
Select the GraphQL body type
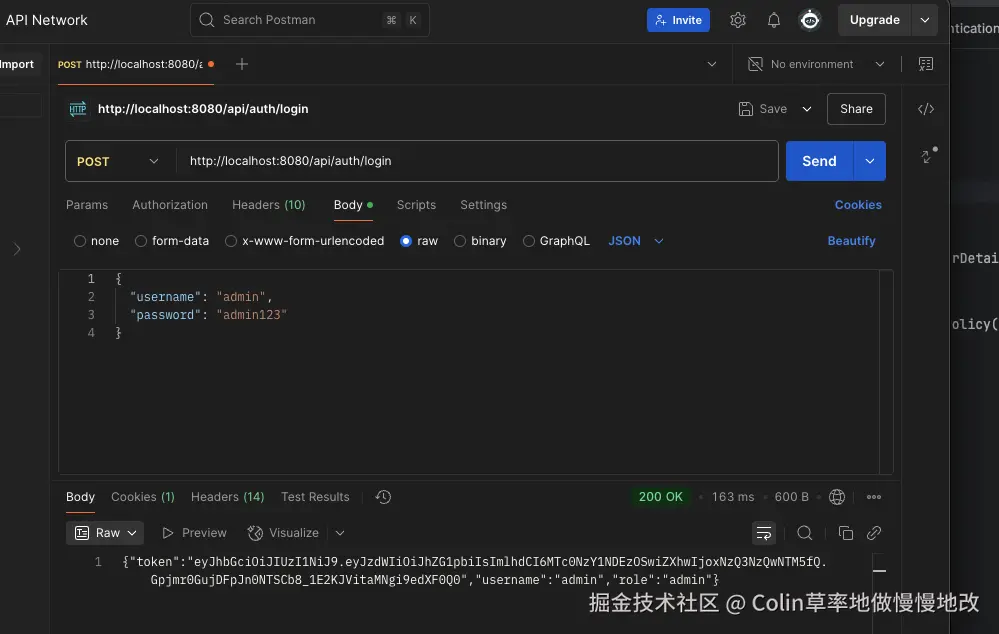528,241
